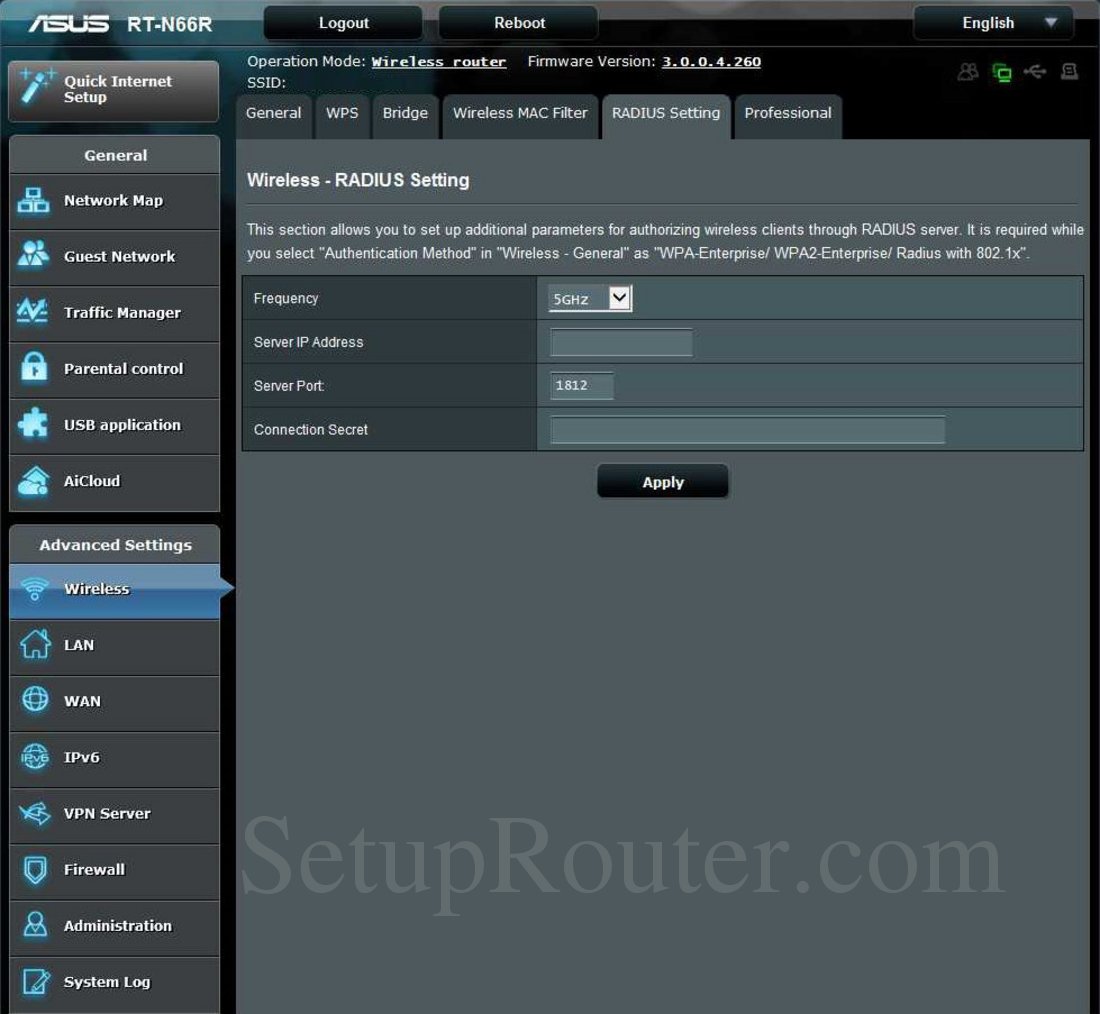1100x1014 pixels.
Task: Click the Traffic Manager graph icon
Action: point(32,310)
